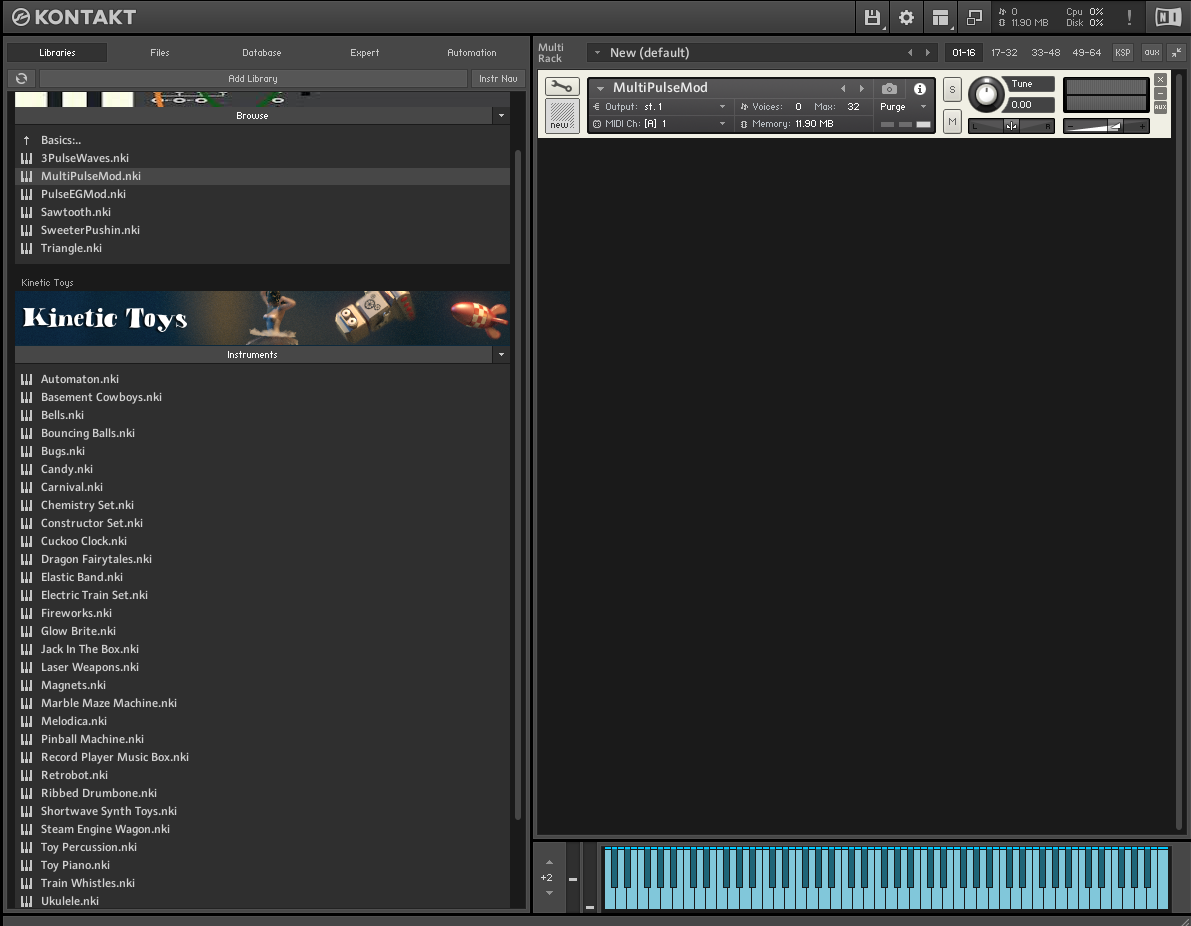Shift keyboard octave down arrow
This screenshot has width=1191, height=926.
tap(549, 893)
